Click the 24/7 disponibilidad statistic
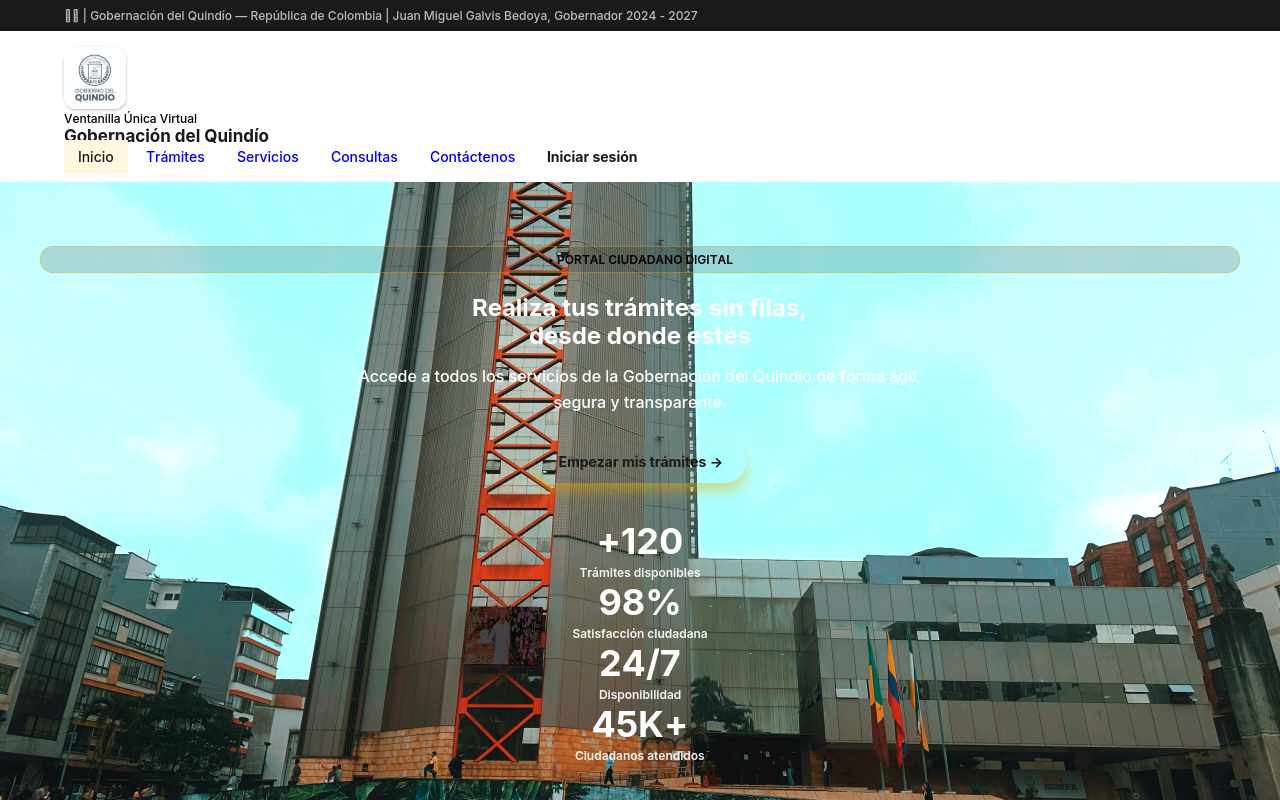Viewport: 1280px width, 800px height. [x=640, y=673]
